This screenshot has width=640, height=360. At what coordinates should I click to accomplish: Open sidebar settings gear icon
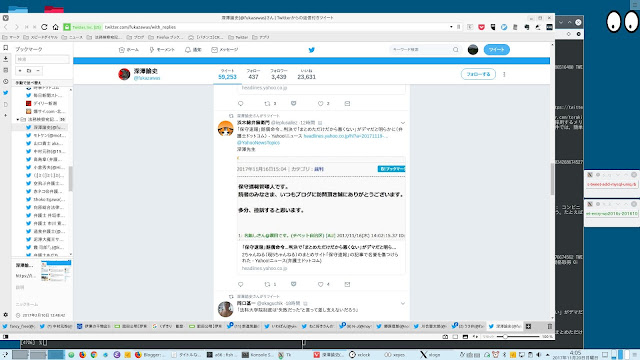pos(5,315)
